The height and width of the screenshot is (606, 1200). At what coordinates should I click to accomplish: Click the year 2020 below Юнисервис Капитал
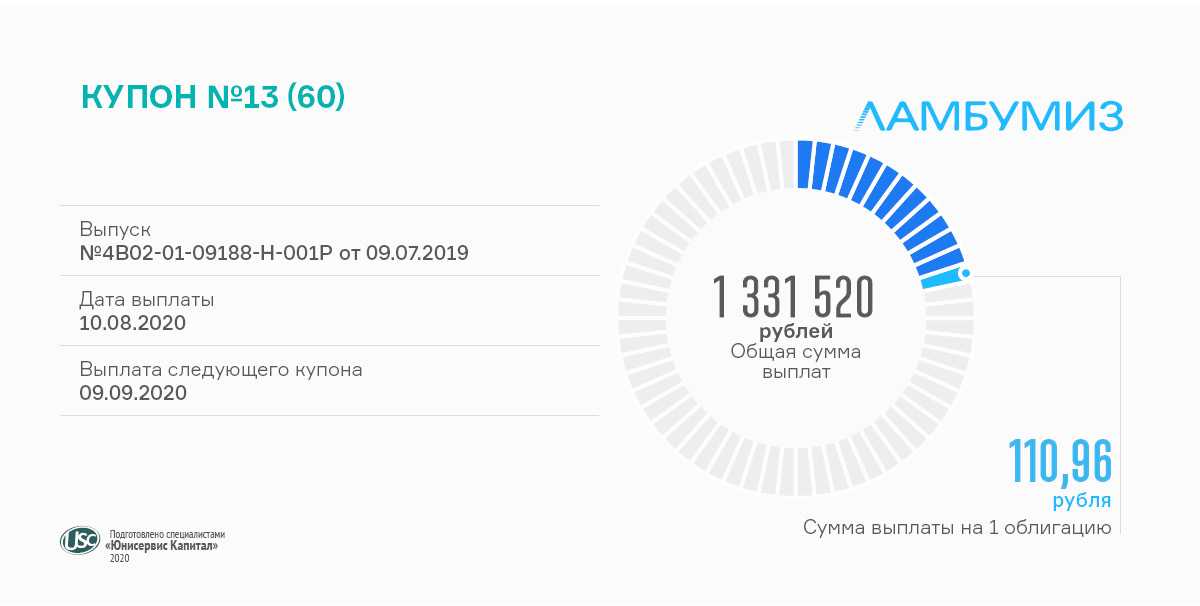(x=119, y=558)
